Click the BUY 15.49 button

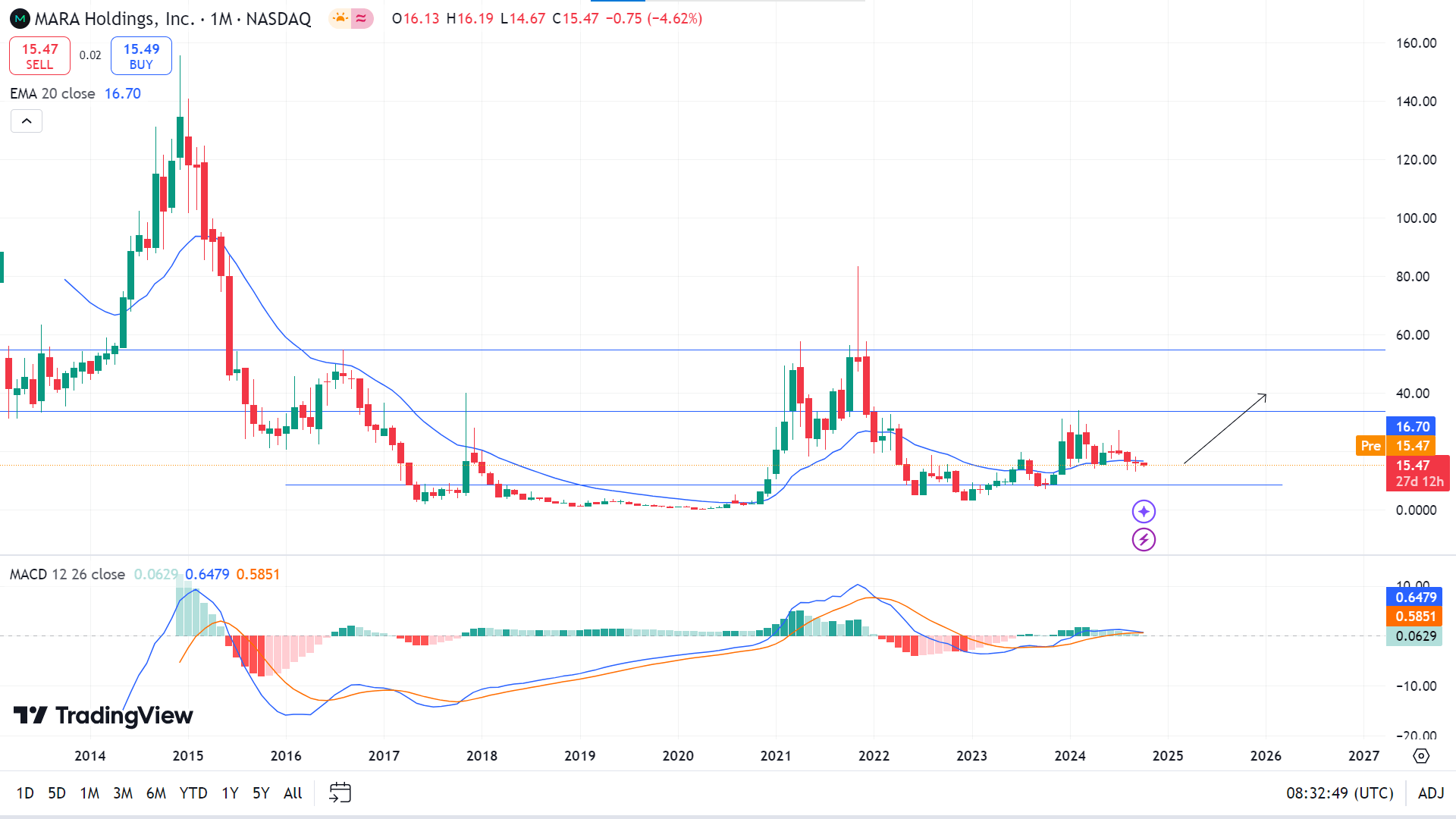click(x=141, y=56)
